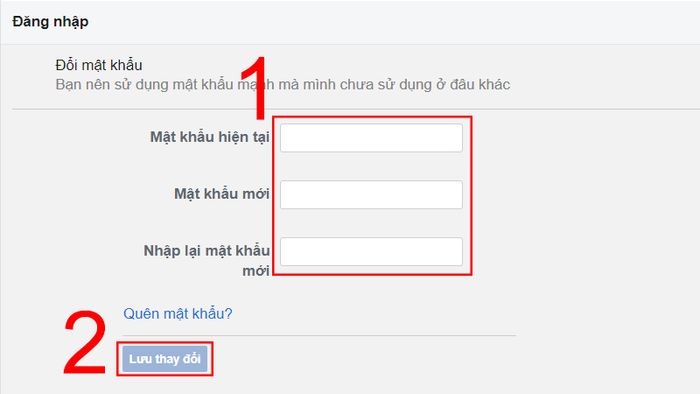Screen dimensions: 700x394
Task: Click the Đăng nhập section header
Action: point(50,21)
